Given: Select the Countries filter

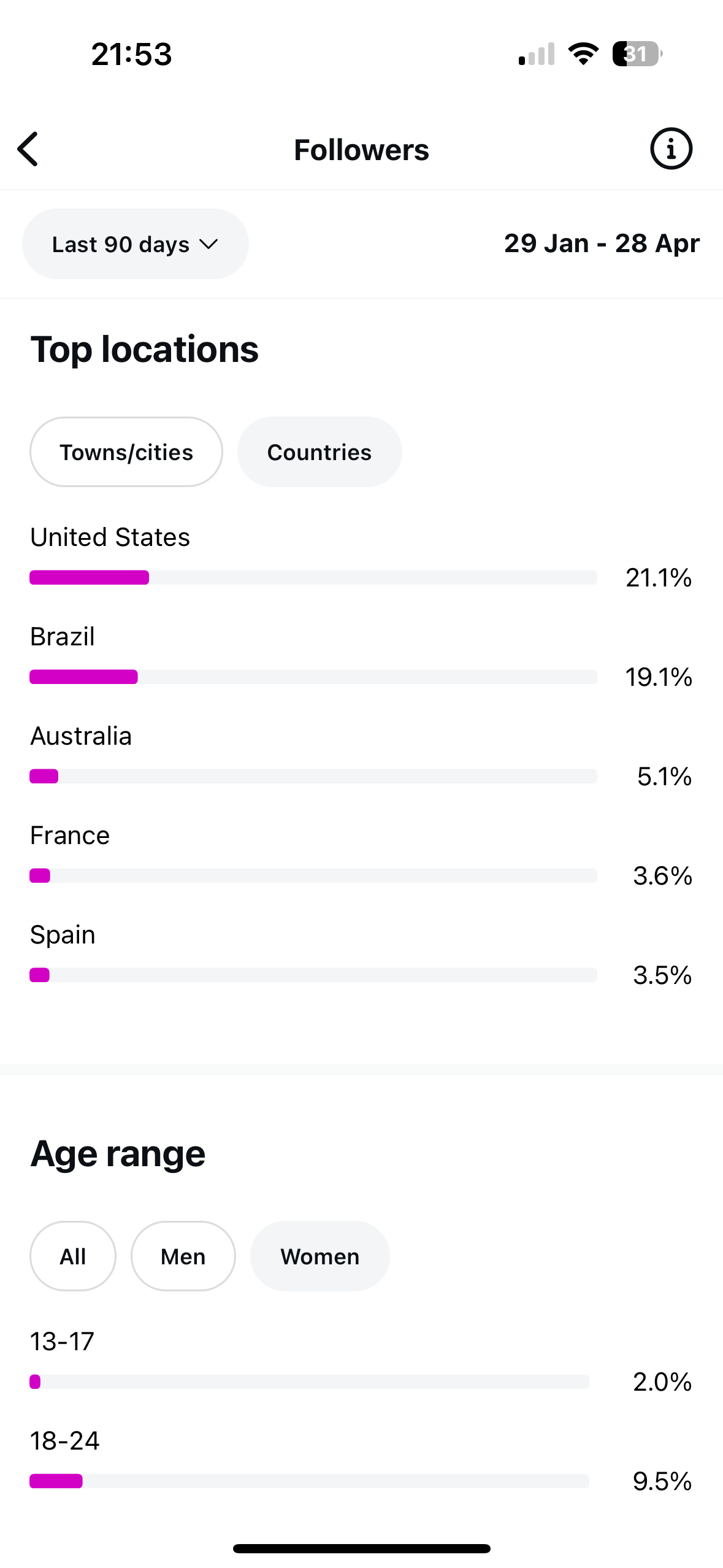Looking at the screenshot, I should click(x=319, y=452).
